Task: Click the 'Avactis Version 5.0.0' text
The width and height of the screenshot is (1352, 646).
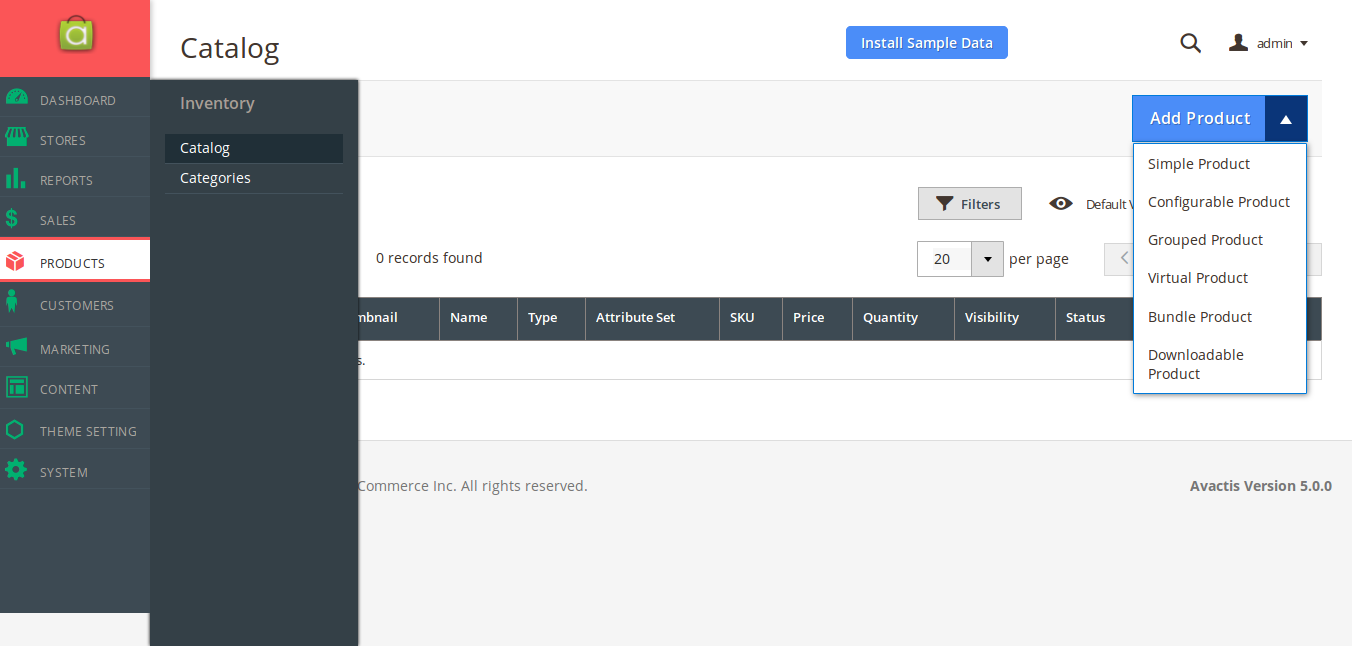Action: pyautogui.click(x=1261, y=486)
